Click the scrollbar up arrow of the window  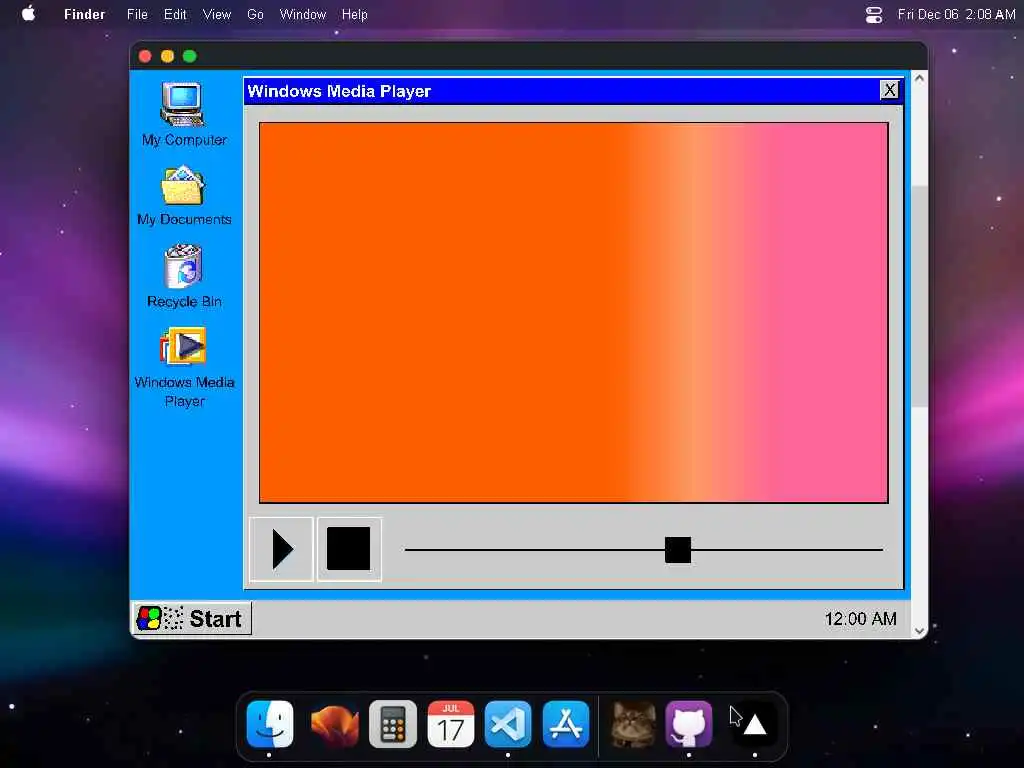pyautogui.click(x=919, y=78)
